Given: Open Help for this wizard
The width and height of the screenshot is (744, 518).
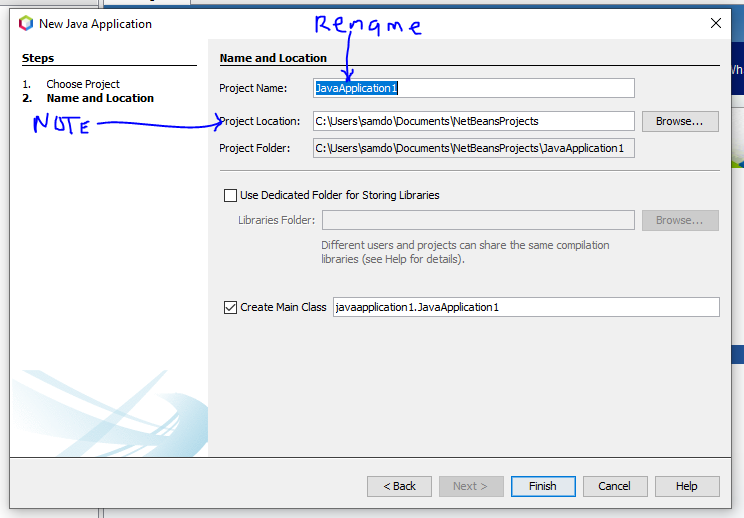Looking at the screenshot, I should tap(687, 487).
